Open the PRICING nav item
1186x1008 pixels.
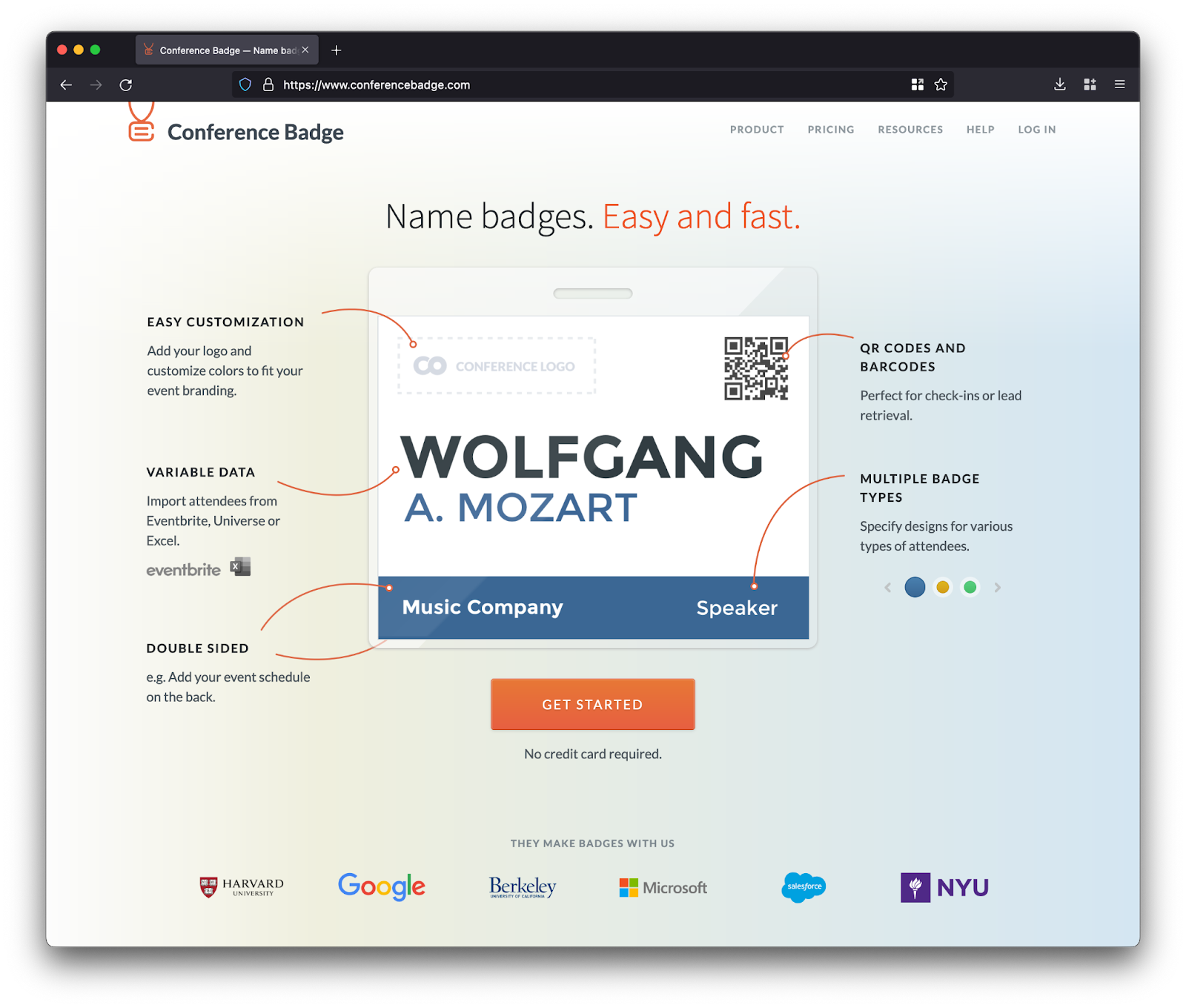[831, 130]
